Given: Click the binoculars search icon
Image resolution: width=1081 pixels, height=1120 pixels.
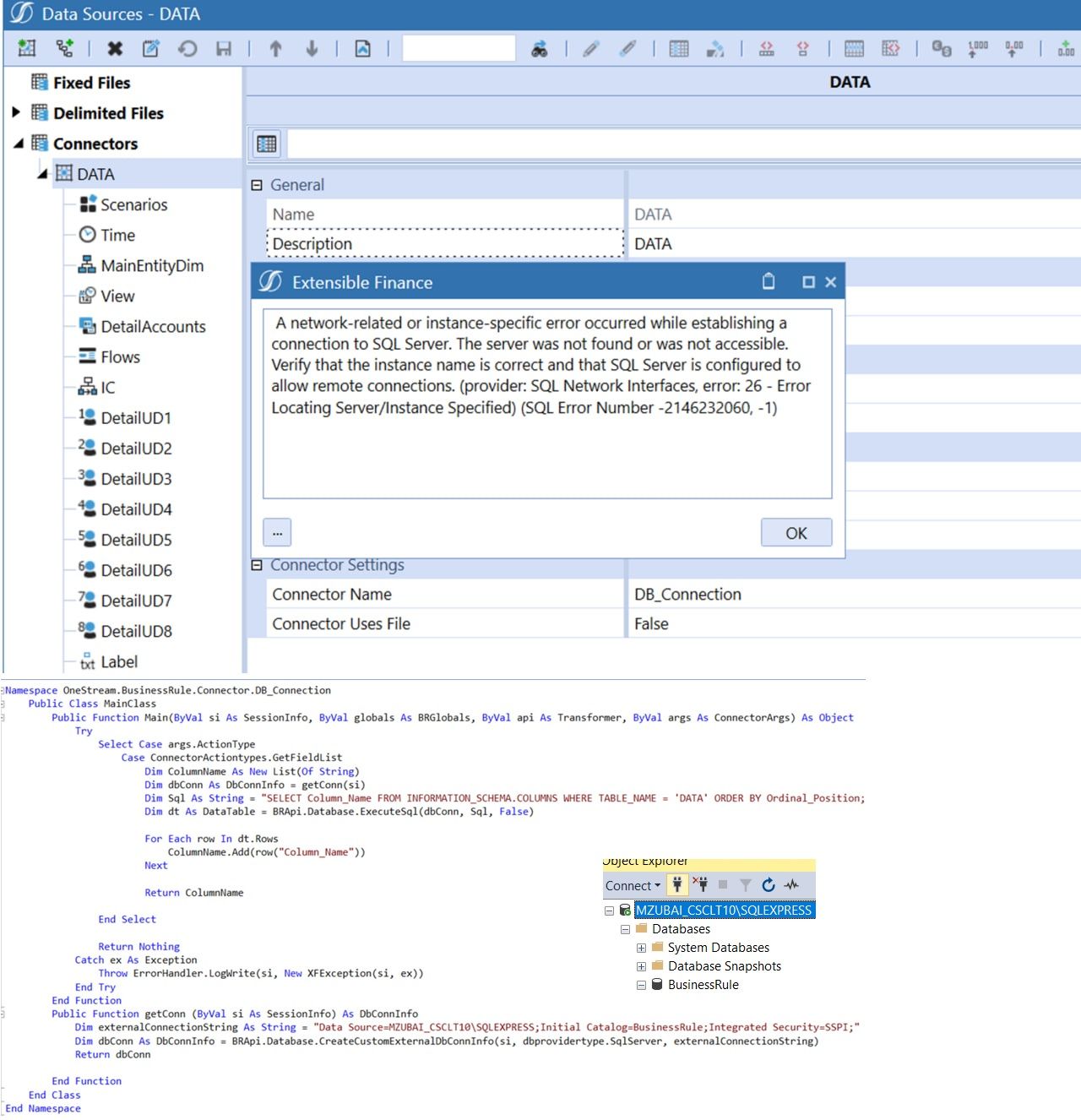Looking at the screenshot, I should coord(540,49).
